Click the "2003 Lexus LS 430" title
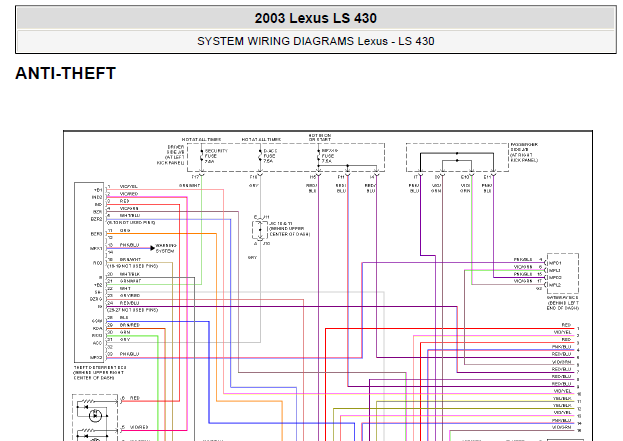Screen dimensions: 623x441 tap(315, 18)
